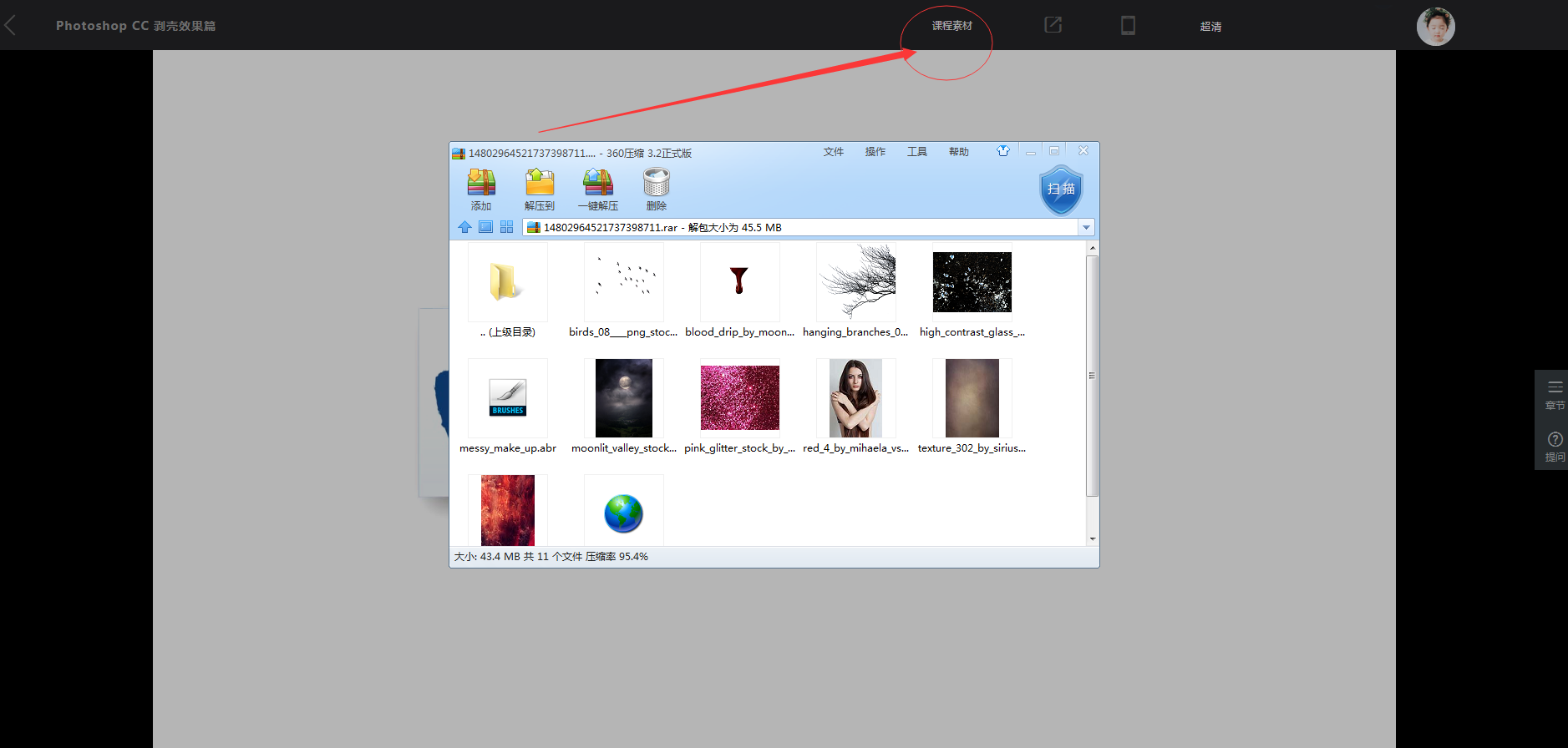Minimize the 360压缩 window
The height and width of the screenshot is (748, 1568).
coord(1031,151)
